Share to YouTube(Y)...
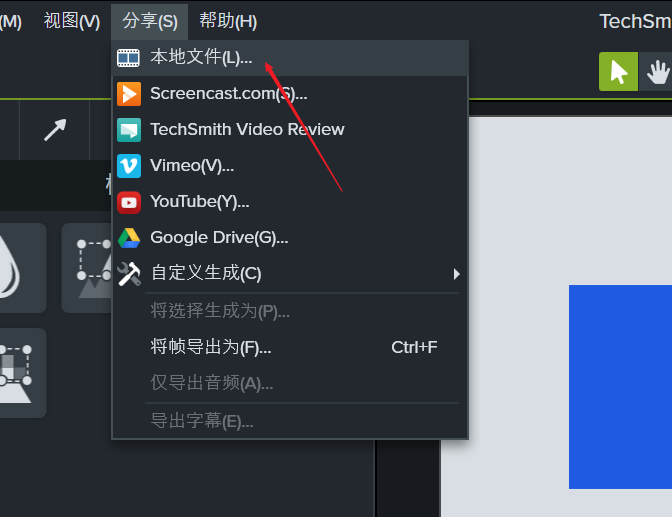The image size is (672, 517). point(290,201)
